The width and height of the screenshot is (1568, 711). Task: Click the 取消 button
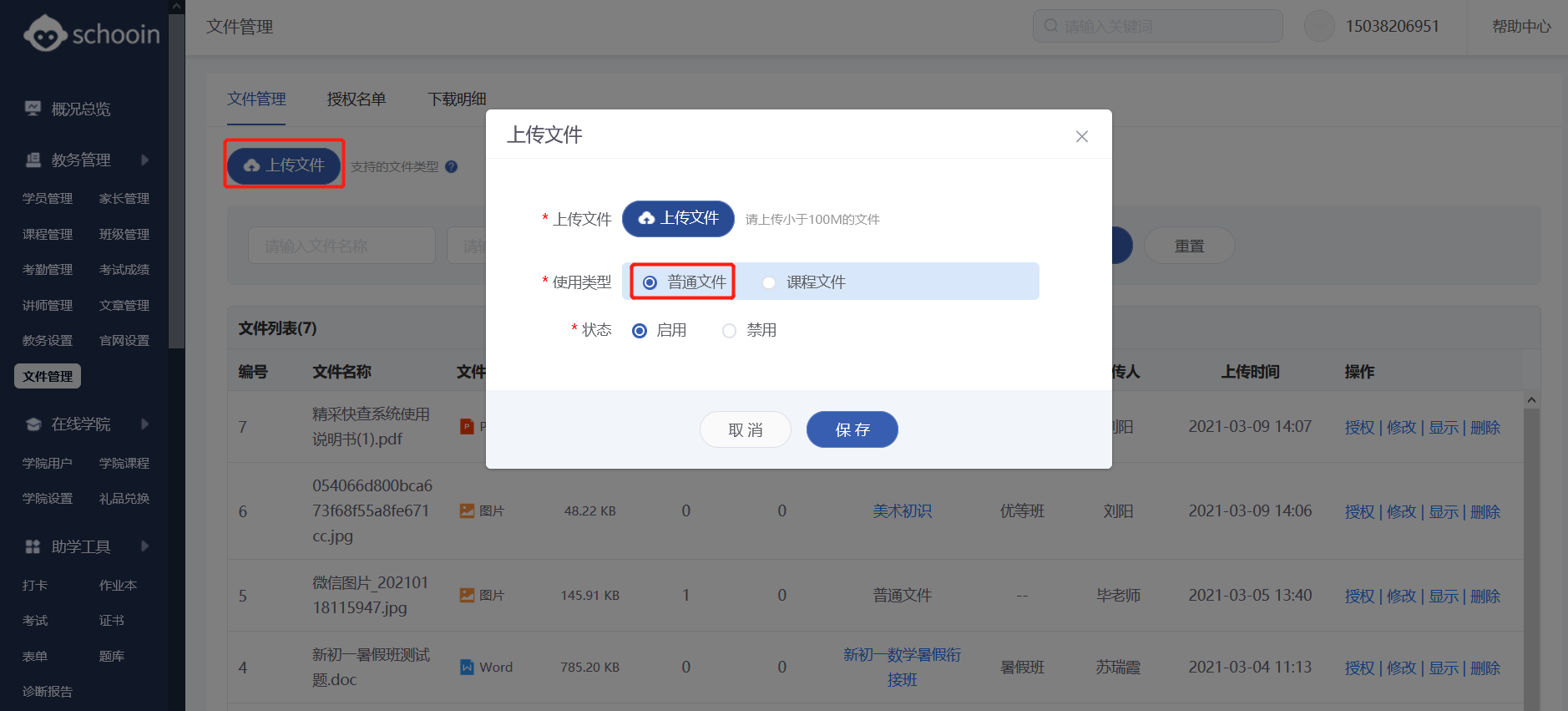click(746, 429)
